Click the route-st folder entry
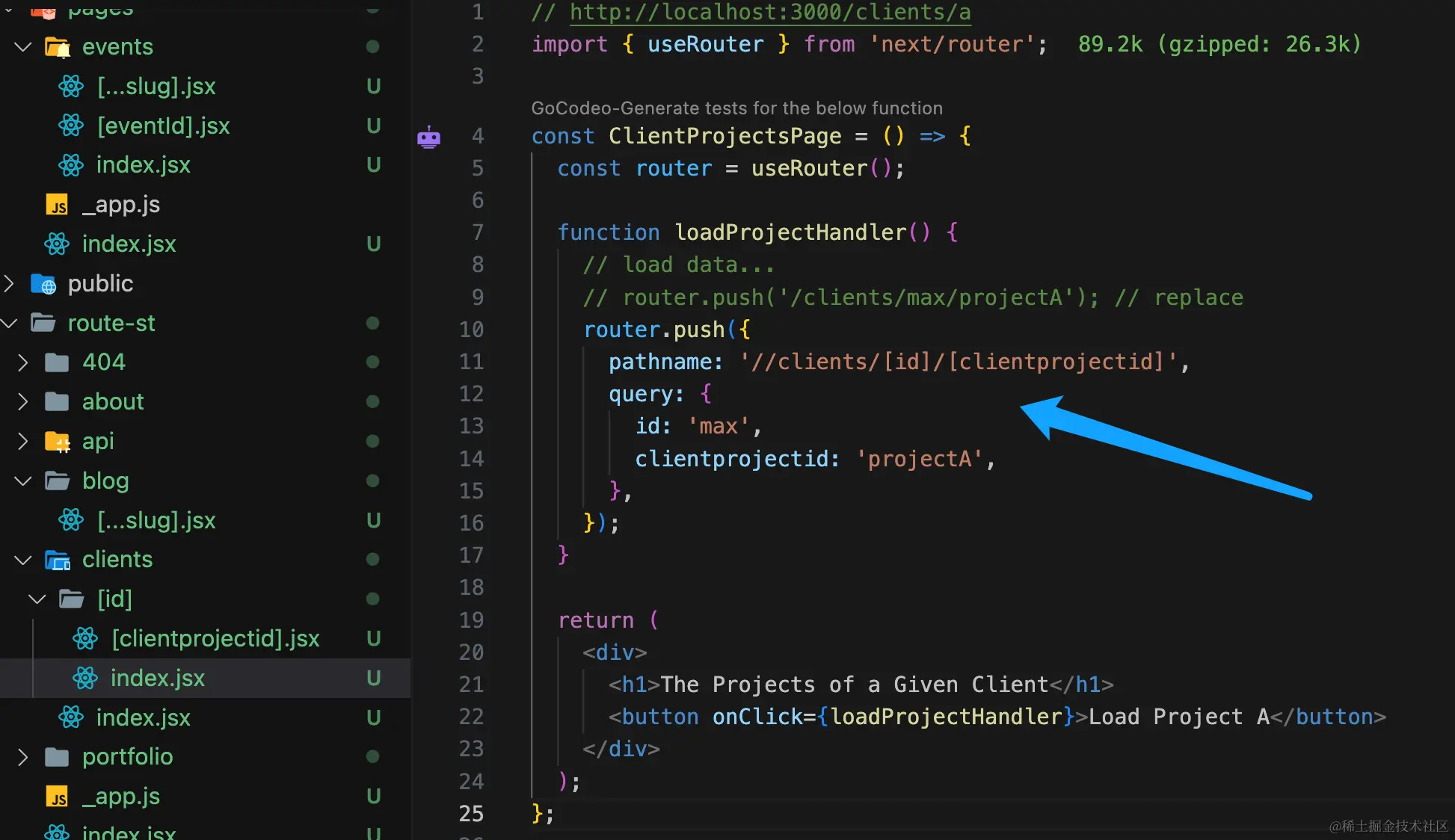This screenshot has width=1455, height=840. pyautogui.click(x=111, y=323)
